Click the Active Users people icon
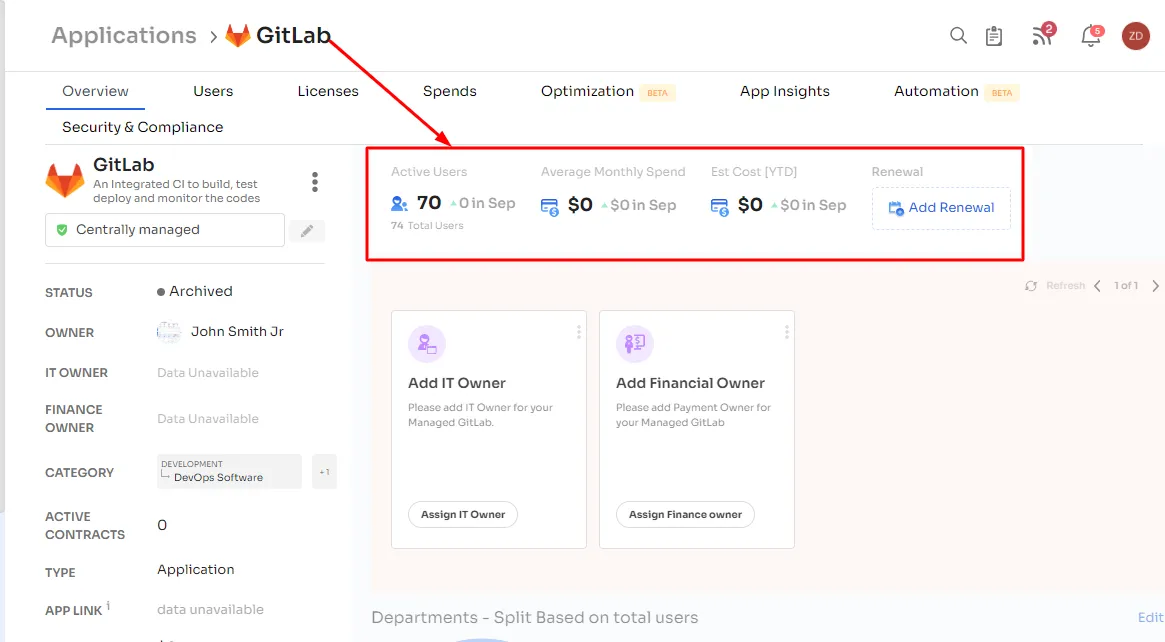This screenshot has width=1165, height=642. click(399, 203)
